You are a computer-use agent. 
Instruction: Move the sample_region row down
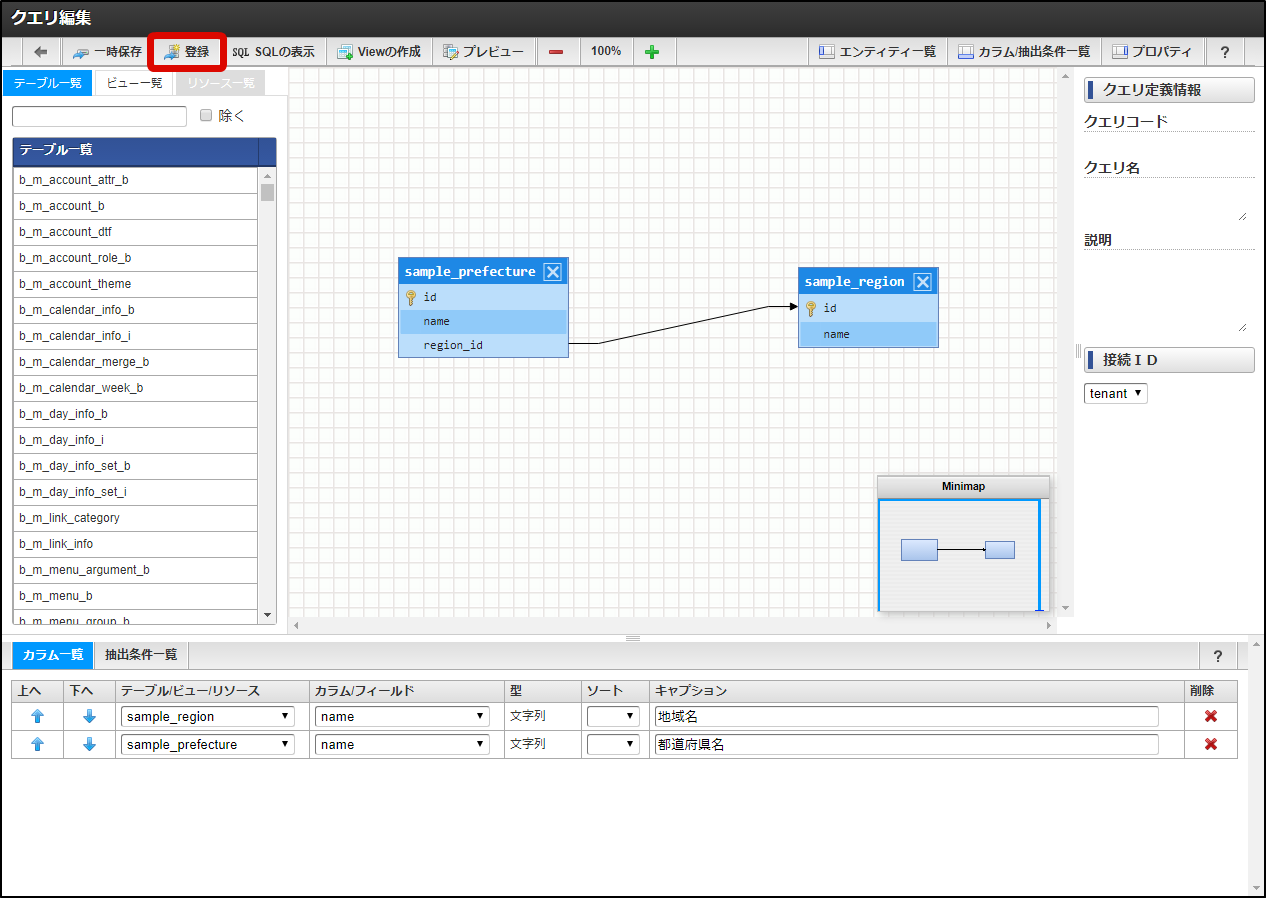pyautogui.click(x=89, y=716)
